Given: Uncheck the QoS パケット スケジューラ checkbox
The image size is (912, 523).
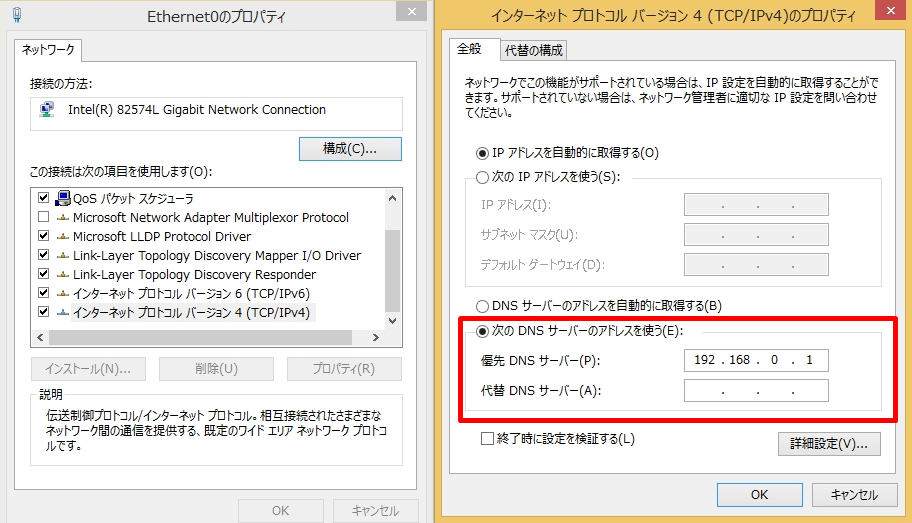Looking at the screenshot, I should pyautogui.click(x=43, y=198).
